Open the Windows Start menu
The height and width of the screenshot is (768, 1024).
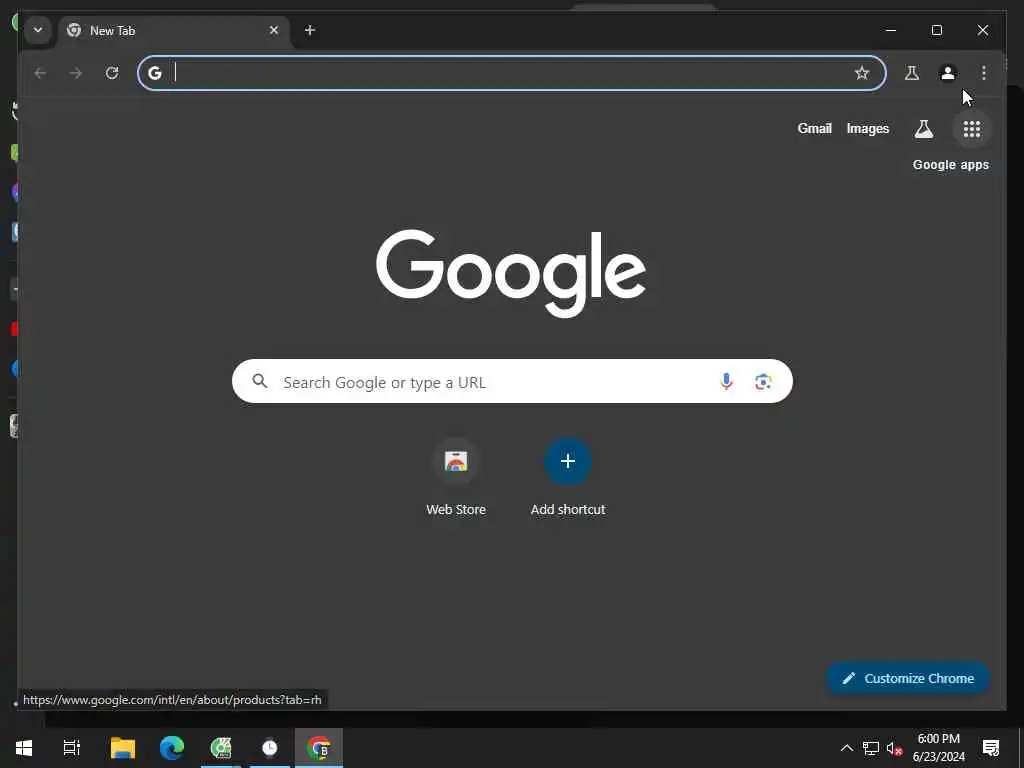click(x=24, y=747)
